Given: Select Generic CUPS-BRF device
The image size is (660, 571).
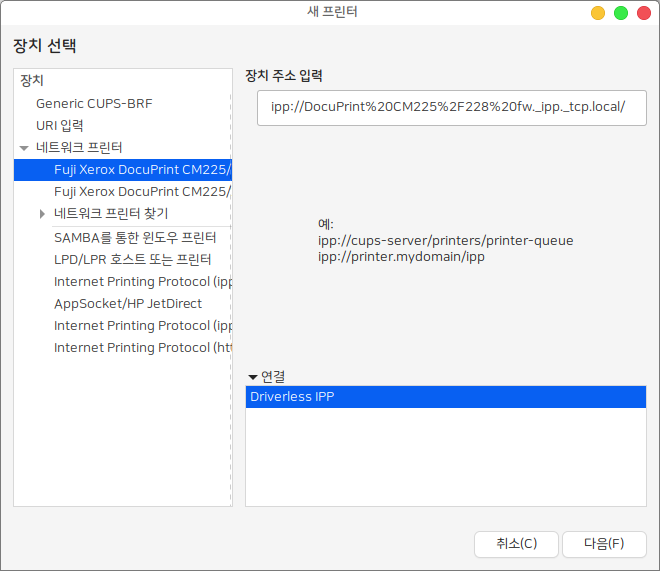Looking at the screenshot, I should click(x=94, y=103).
